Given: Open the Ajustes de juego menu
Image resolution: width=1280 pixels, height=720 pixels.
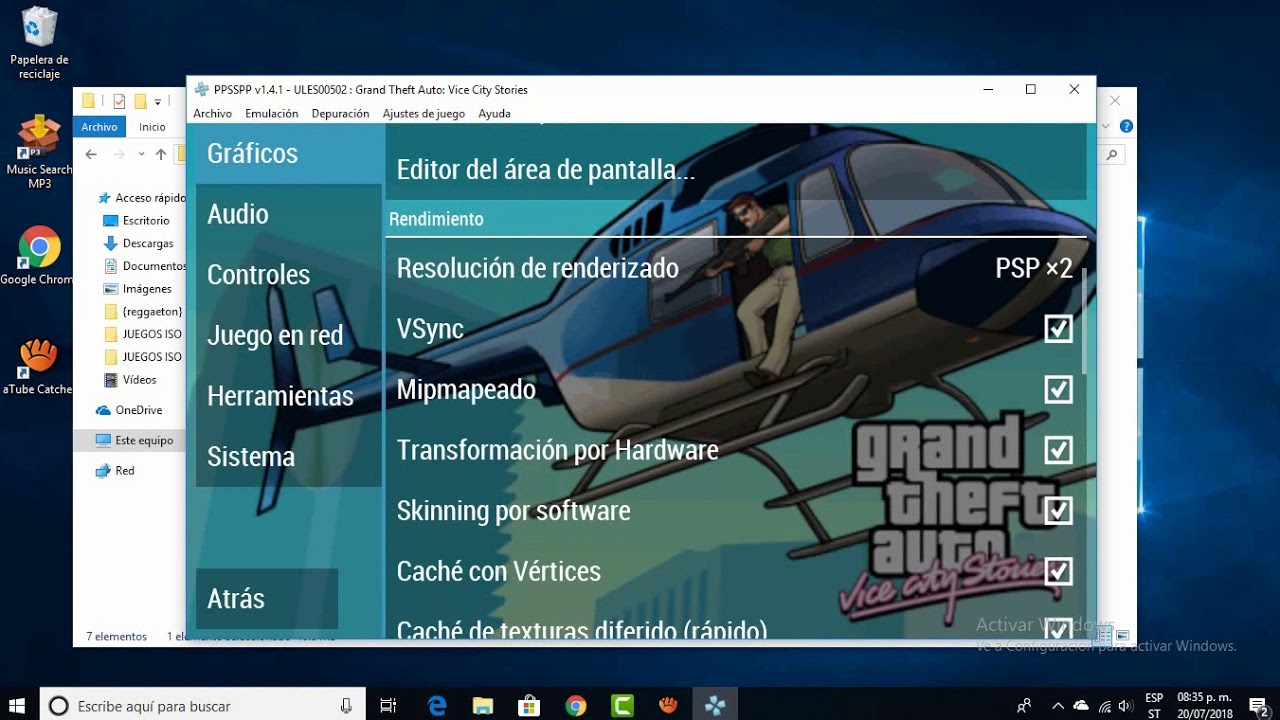Looking at the screenshot, I should (424, 114).
